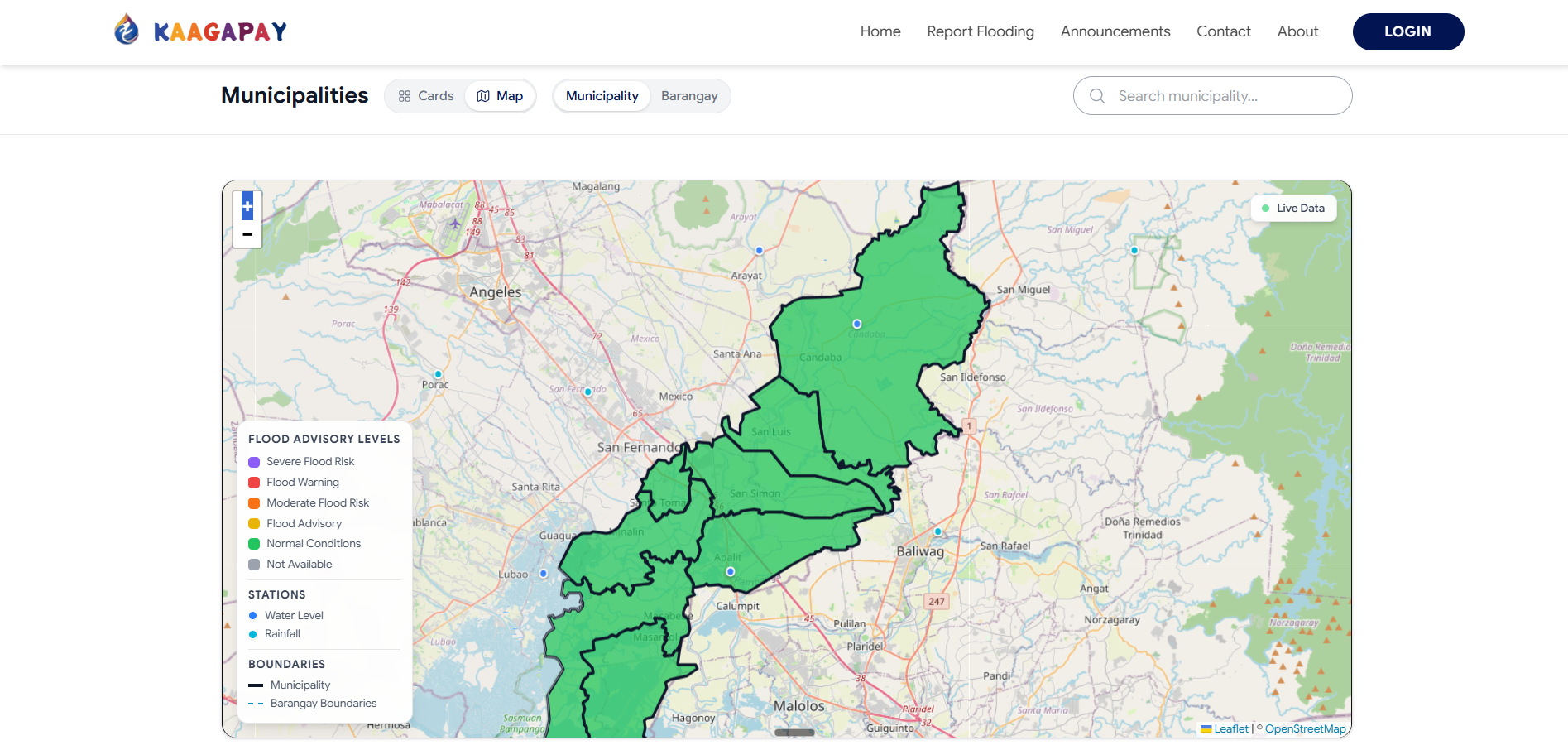1568x750 pixels.
Task: Select Barangay boundary level
Action: (689, 96)
